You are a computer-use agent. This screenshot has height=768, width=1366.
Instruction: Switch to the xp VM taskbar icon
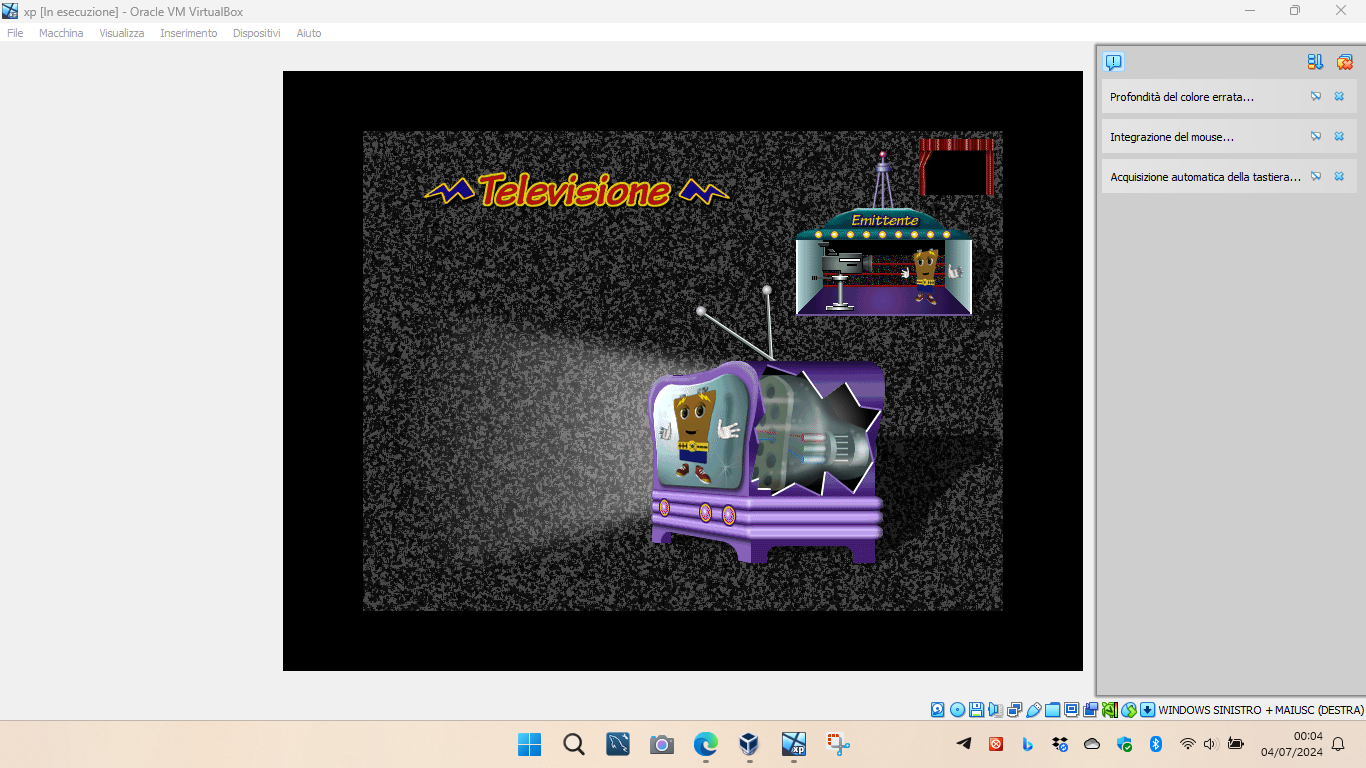coord(794,744)
